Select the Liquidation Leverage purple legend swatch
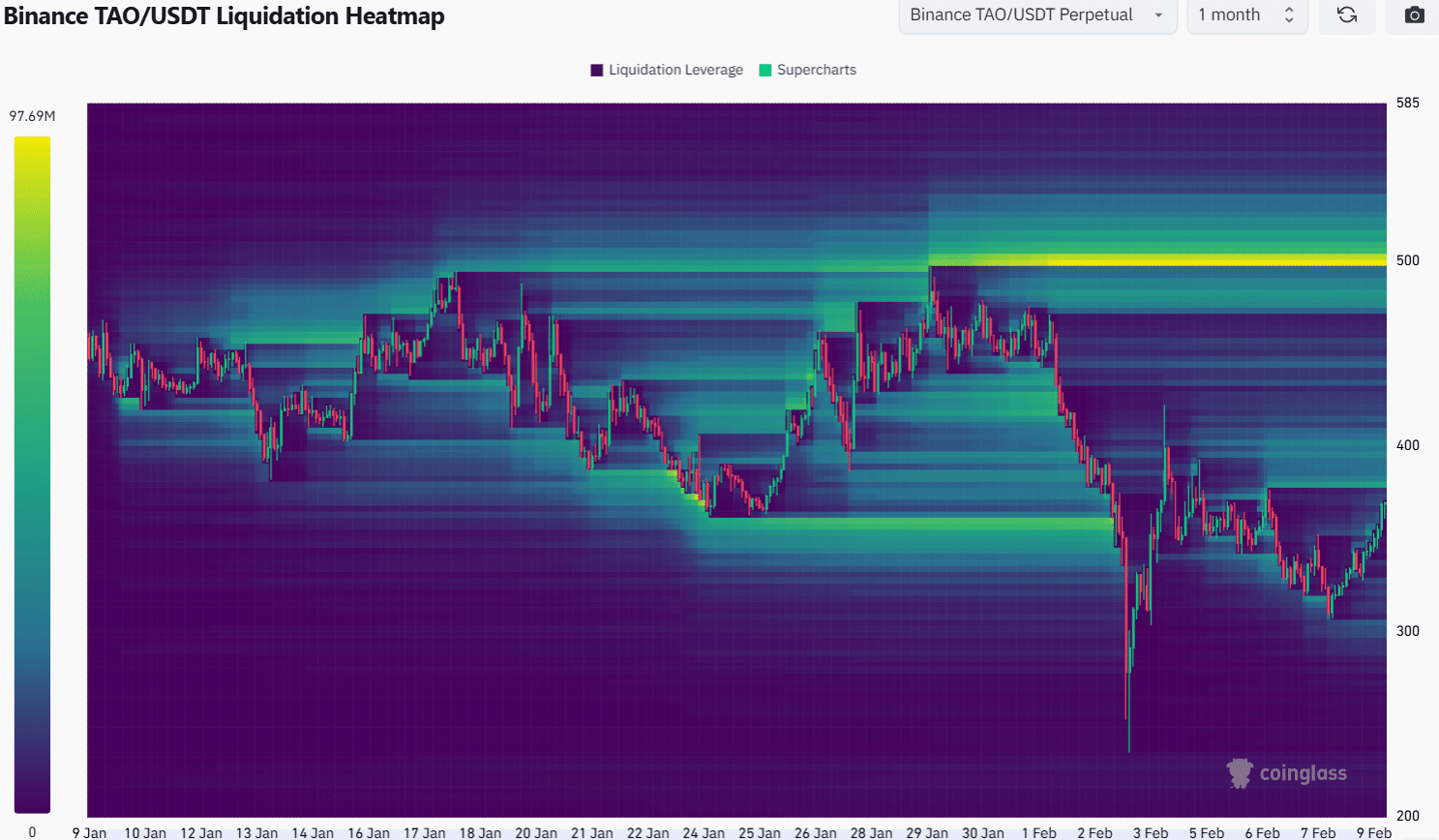The height and width of the screenshot is (840, 1439). coord(596,70)
